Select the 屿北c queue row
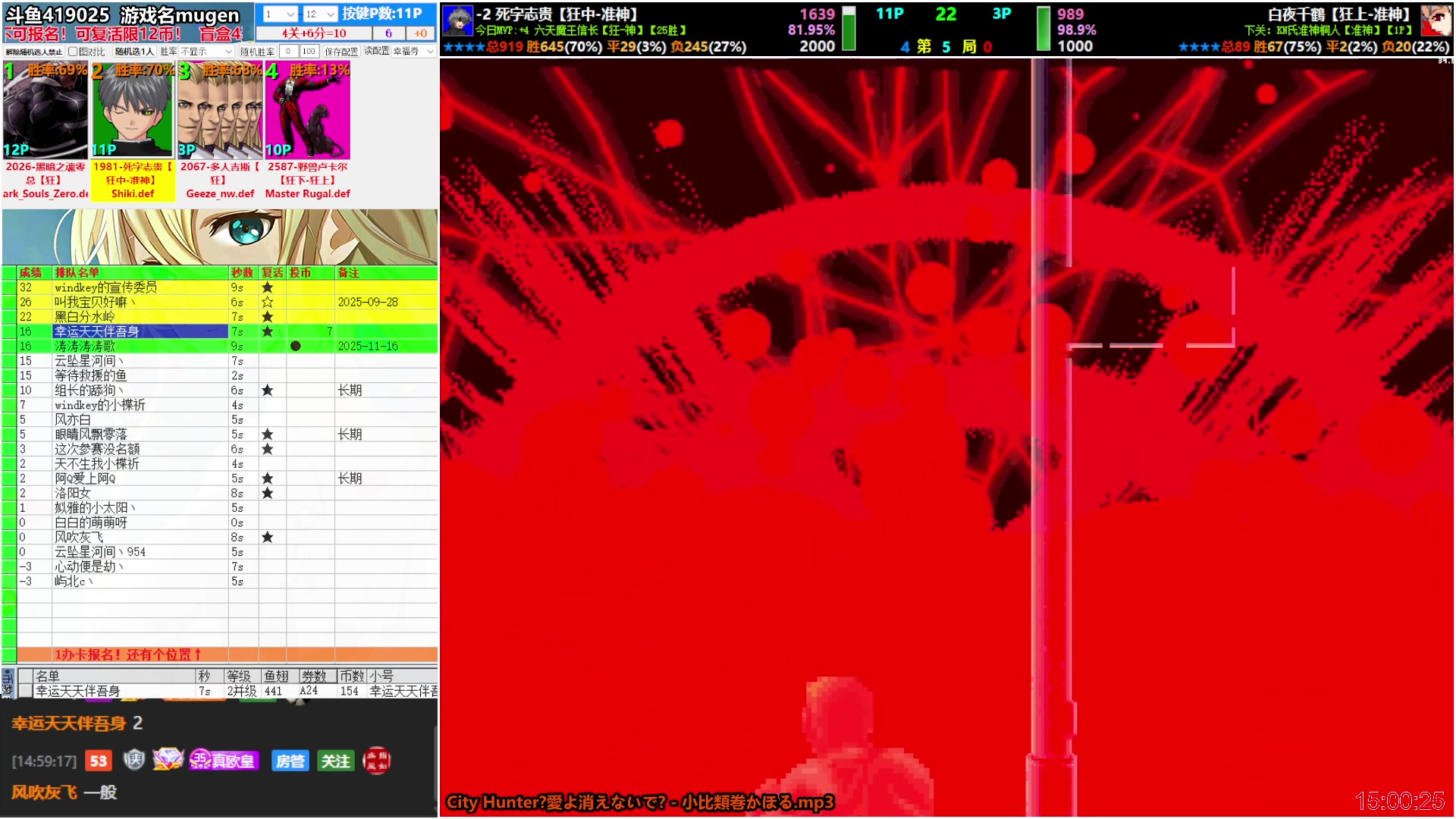 (x=227, y=581)
